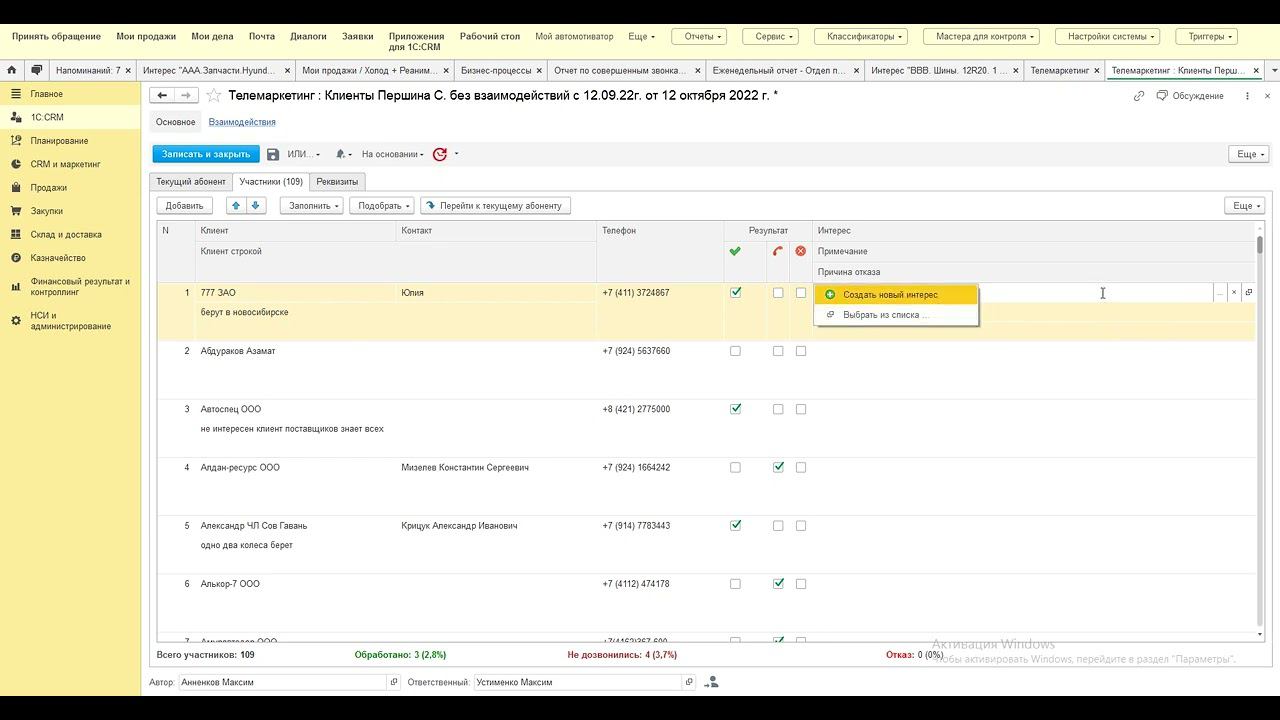Viewport: 1280px width, 720px height.
Task: Click the floppy disk save icon
Action: 273,154
